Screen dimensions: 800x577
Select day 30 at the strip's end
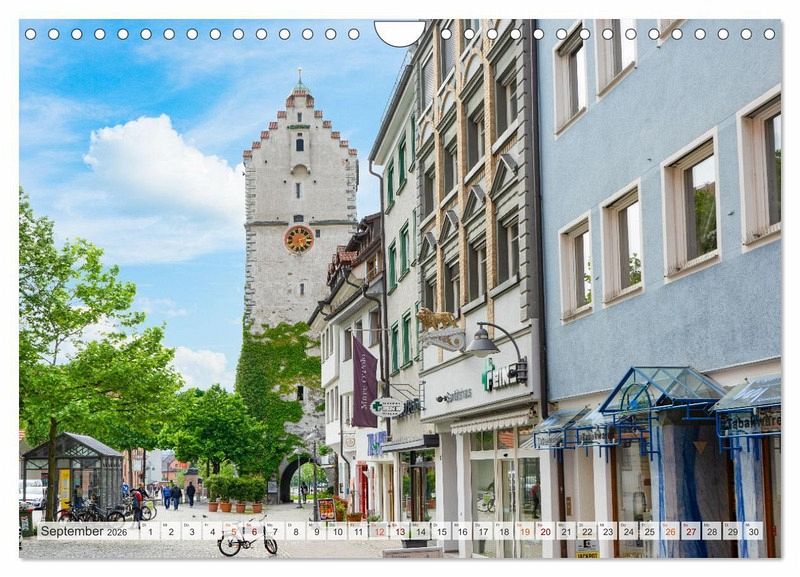[753, 531]
